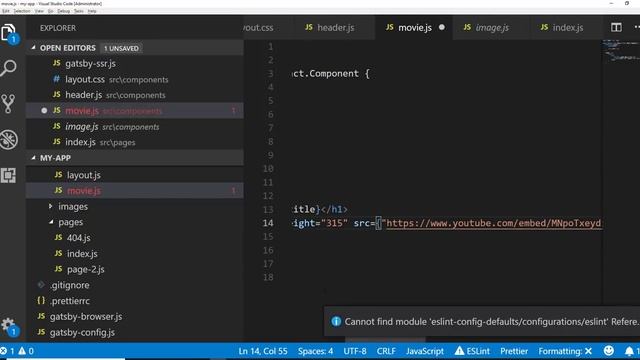Open the Help menu

click(92, 11)
